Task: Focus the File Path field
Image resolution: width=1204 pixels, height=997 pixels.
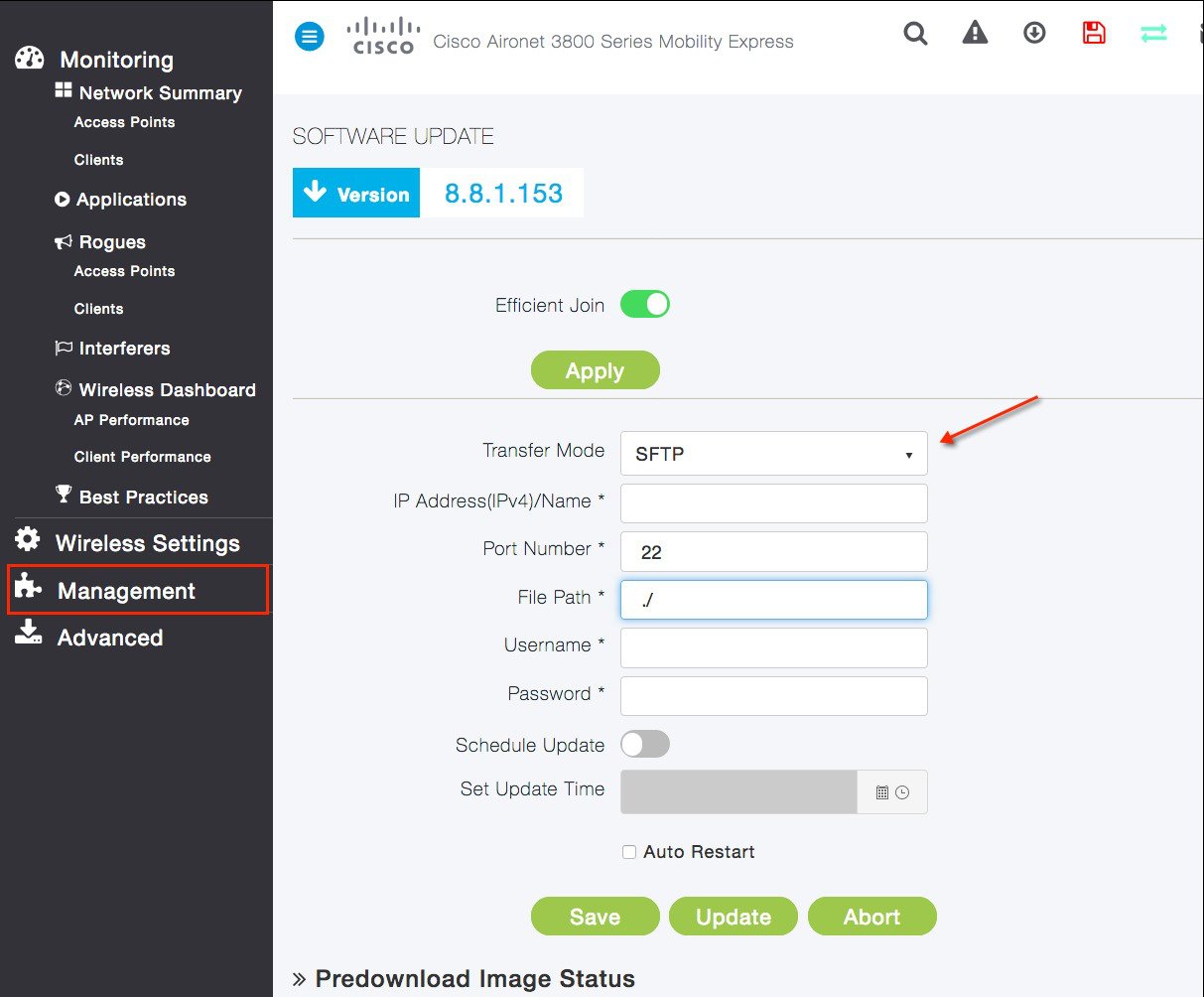Action: (774, 600)
